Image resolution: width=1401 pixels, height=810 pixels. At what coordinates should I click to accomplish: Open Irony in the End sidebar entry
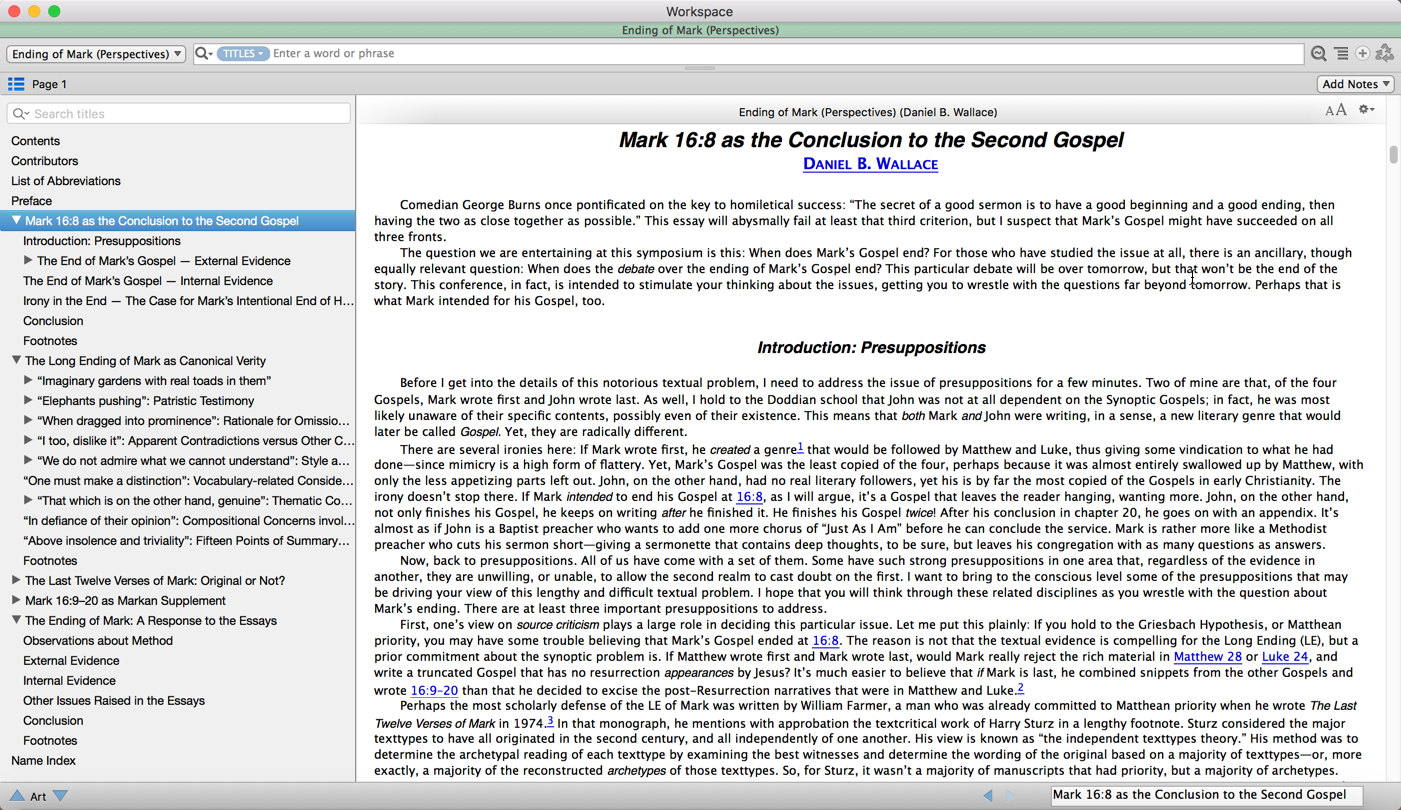tap(188, 301)
